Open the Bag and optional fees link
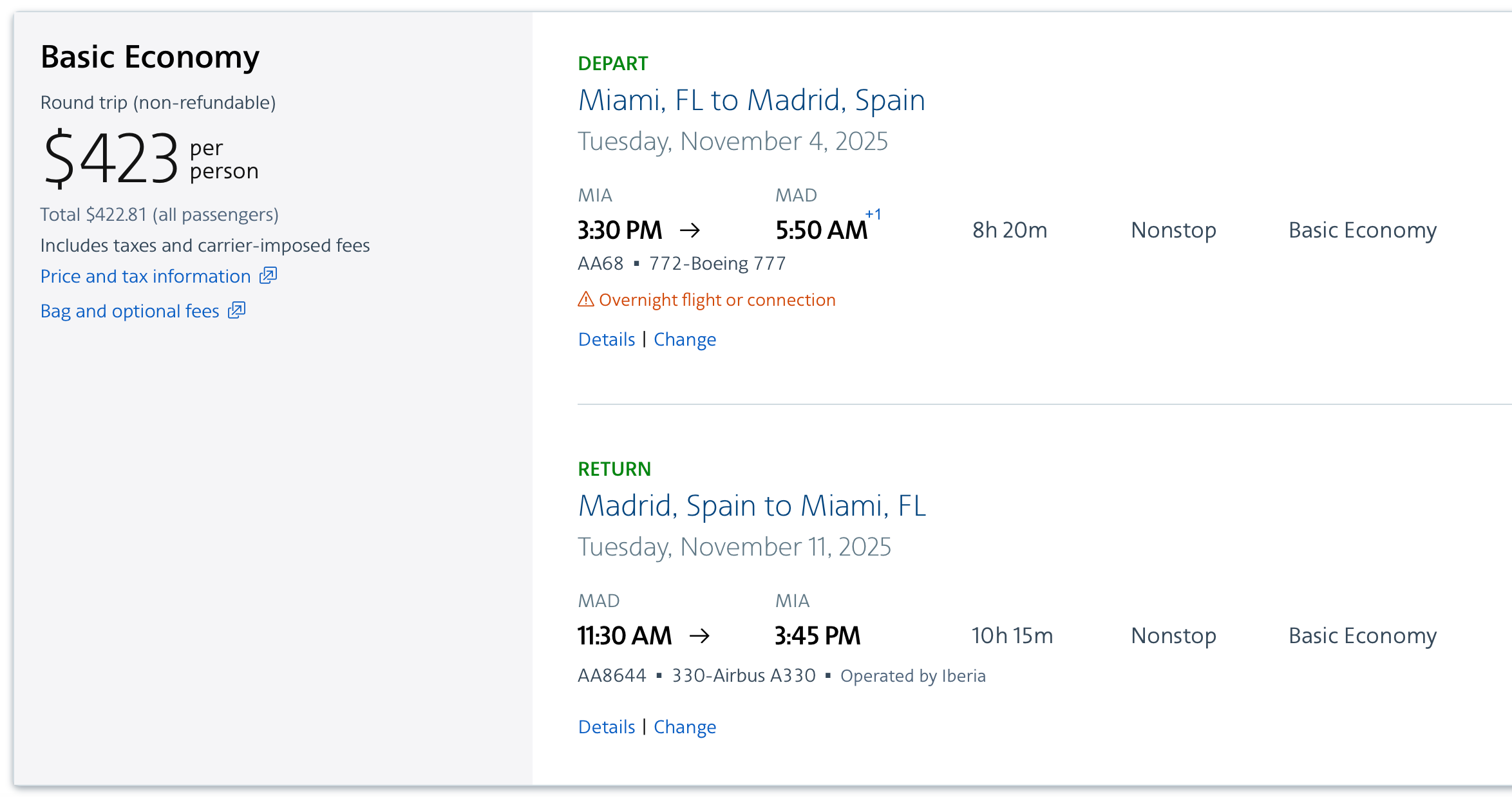Image resolution: width=1512 pixels, height=797 pixels. [x=130, y=311]
